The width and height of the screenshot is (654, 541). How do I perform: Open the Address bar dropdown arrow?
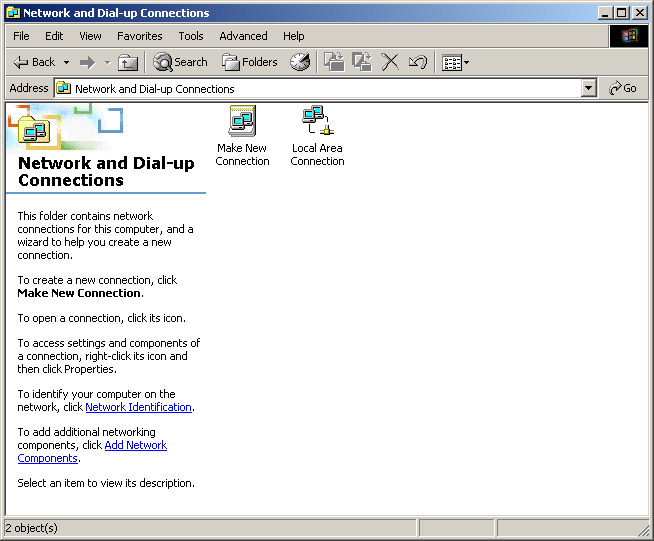(x=589, y=88)
